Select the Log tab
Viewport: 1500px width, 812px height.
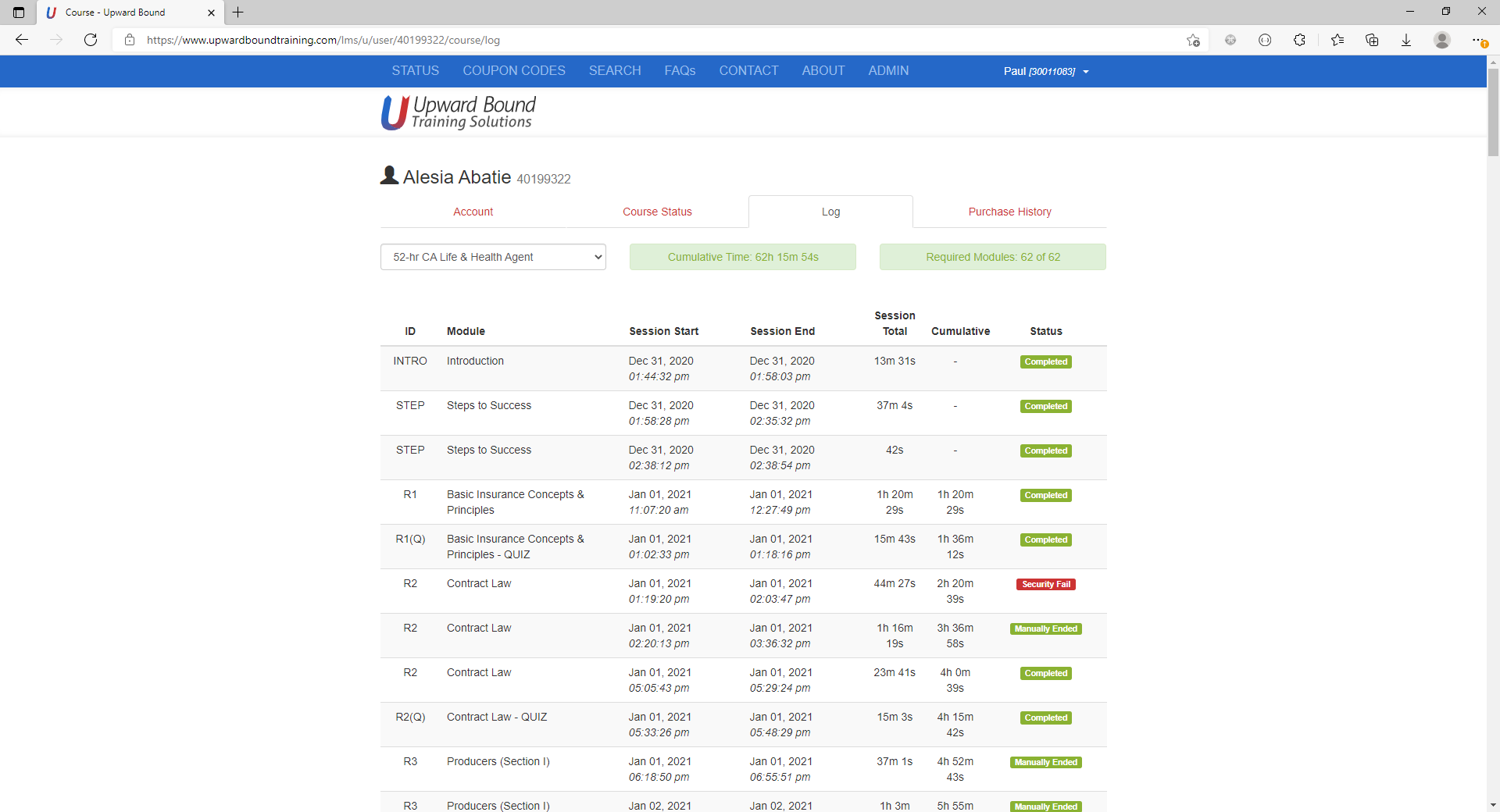point(830,212)
